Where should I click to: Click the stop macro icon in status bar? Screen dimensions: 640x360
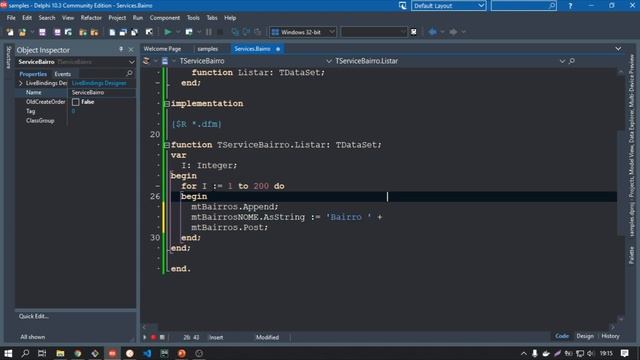(x=162, y=337)
